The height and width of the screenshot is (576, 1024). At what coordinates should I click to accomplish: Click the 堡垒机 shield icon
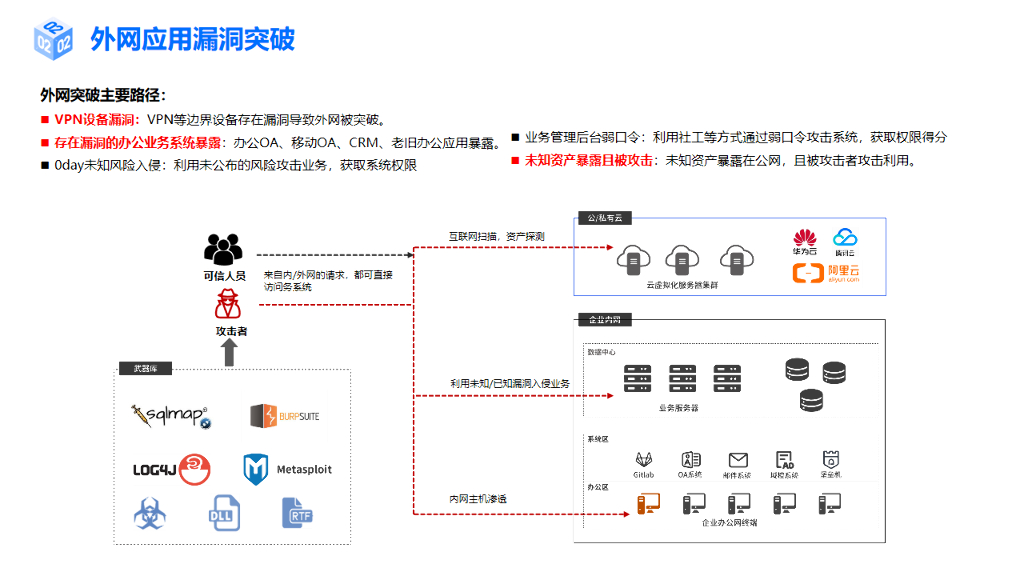tap(832, 458)
